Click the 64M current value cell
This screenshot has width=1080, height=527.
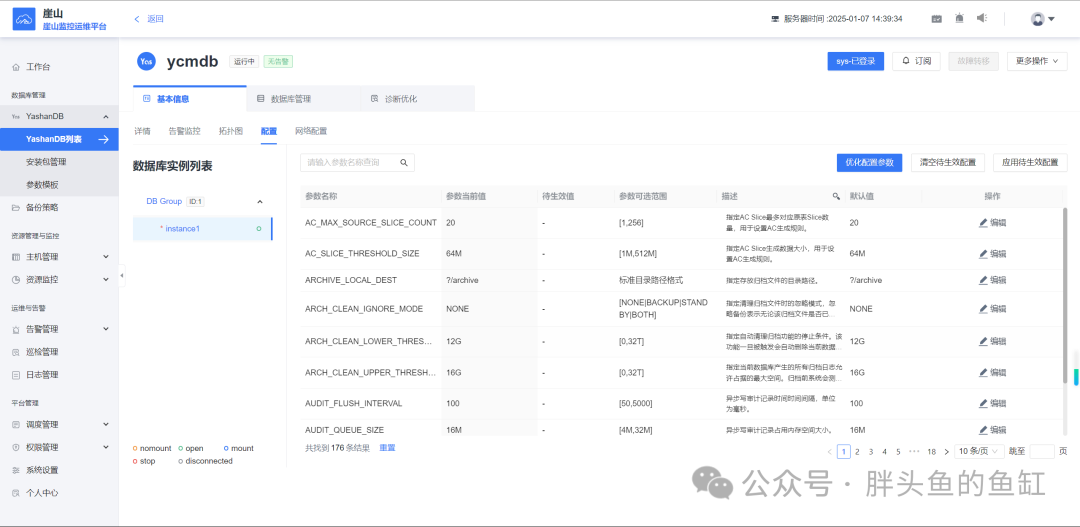tap(488, 254)
